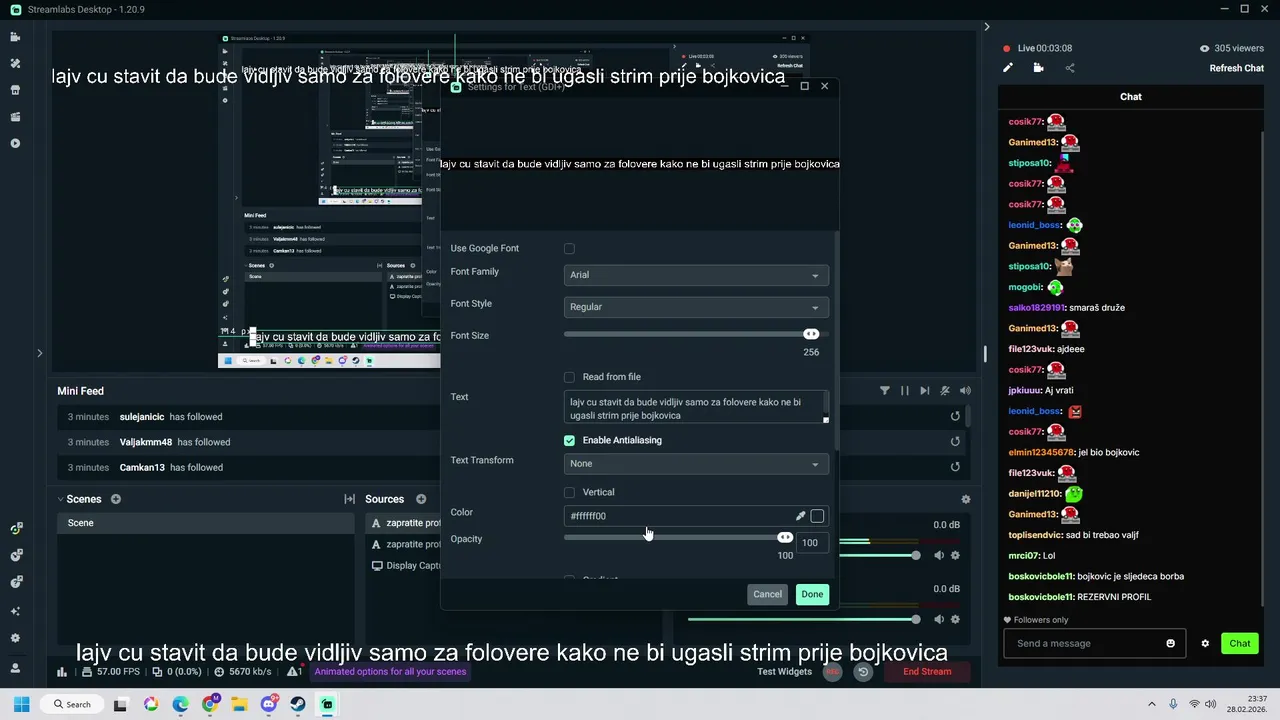Screen dimensions: 1280x720
Task: Open the chat emoji picker
Action: [x=1171, y=643]
